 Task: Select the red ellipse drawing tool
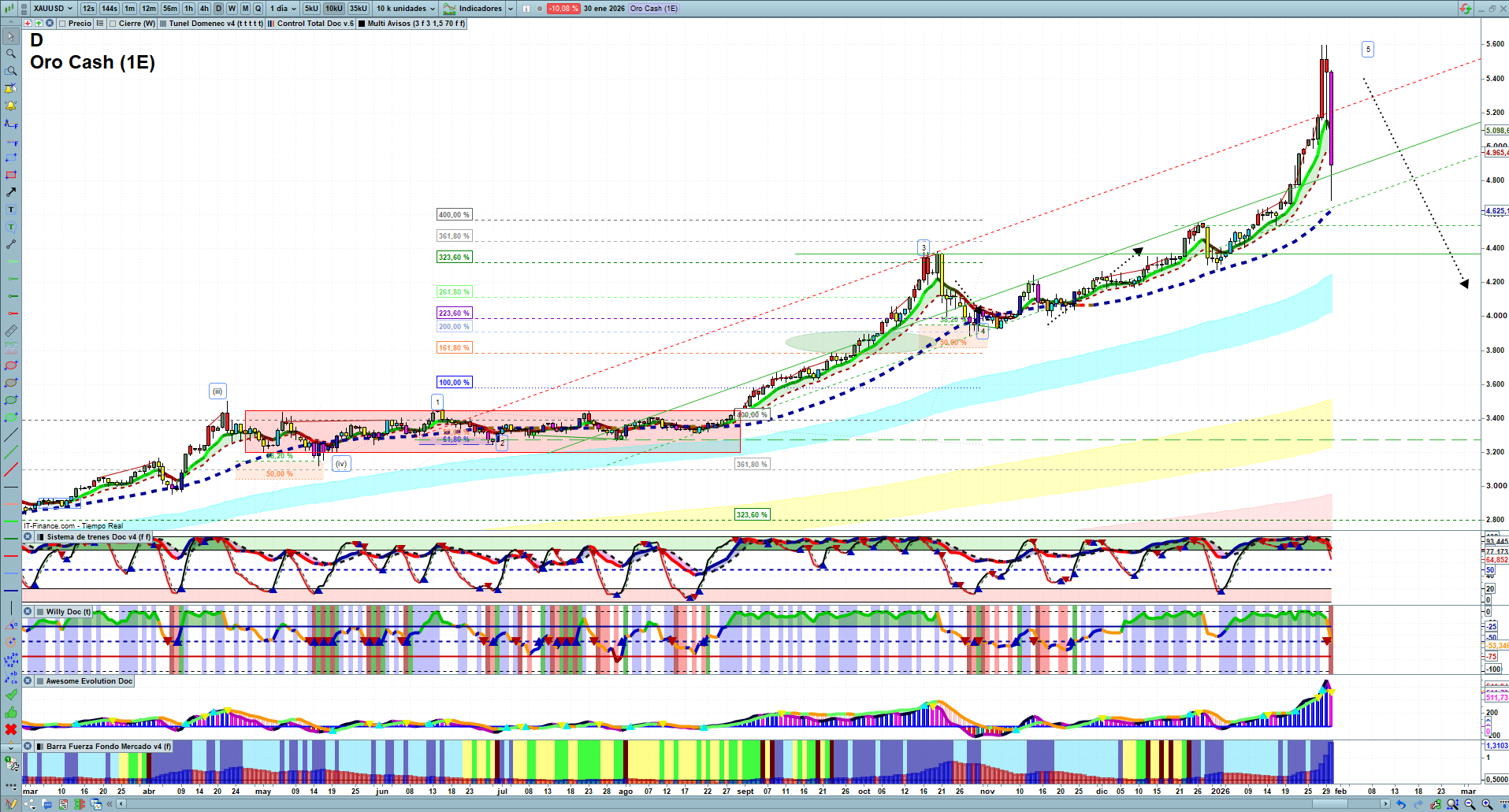point(11,365)
